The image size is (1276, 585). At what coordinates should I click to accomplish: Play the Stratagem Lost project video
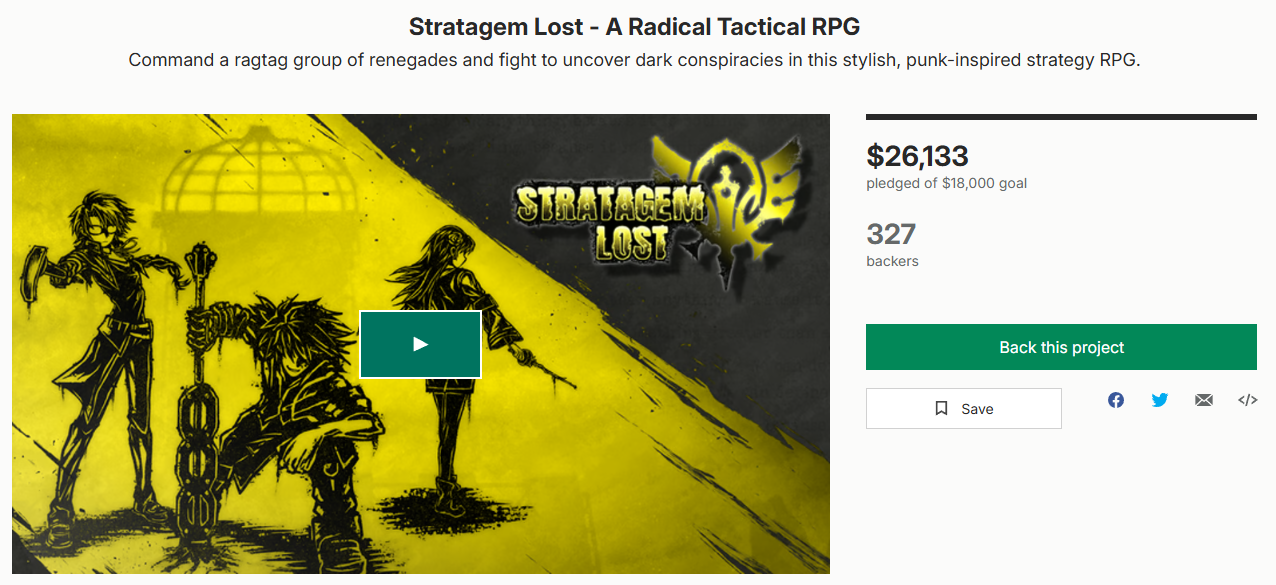tap(421, 344)
